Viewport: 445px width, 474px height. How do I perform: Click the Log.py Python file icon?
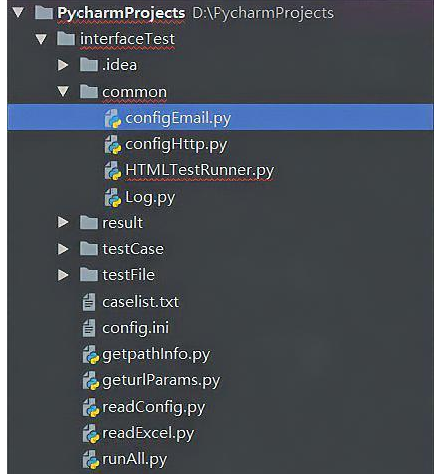tap(113, 197)
